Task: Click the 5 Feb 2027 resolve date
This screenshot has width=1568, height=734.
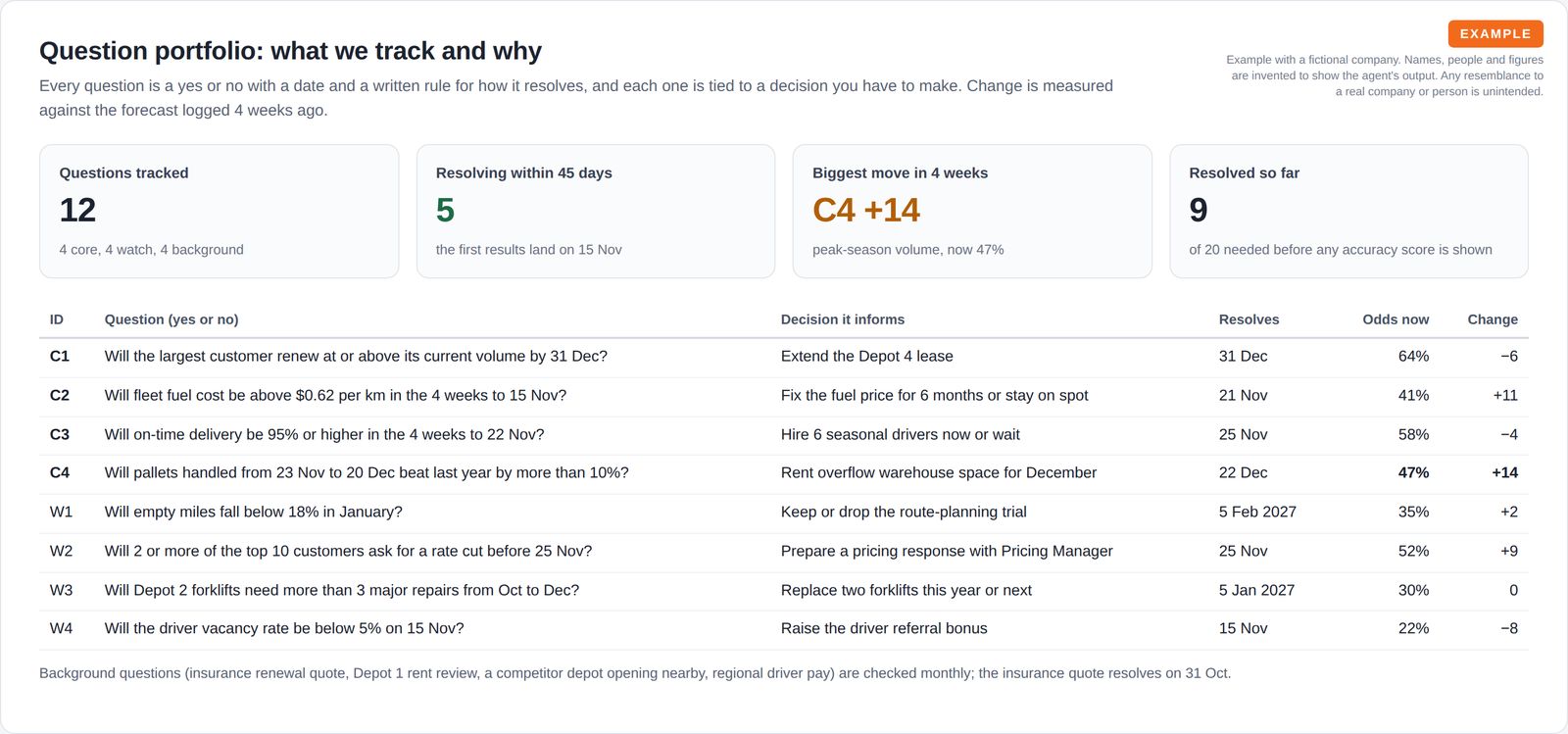Action: (1257, 513)
